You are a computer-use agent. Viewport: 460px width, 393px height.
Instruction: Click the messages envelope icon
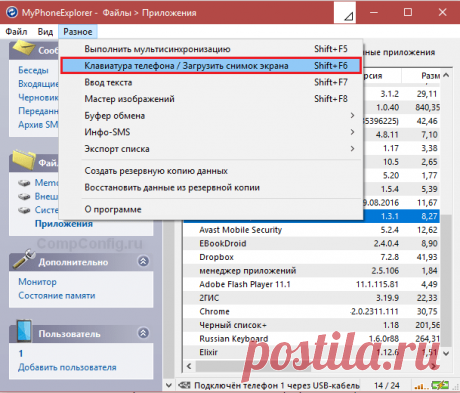point(23,48)
